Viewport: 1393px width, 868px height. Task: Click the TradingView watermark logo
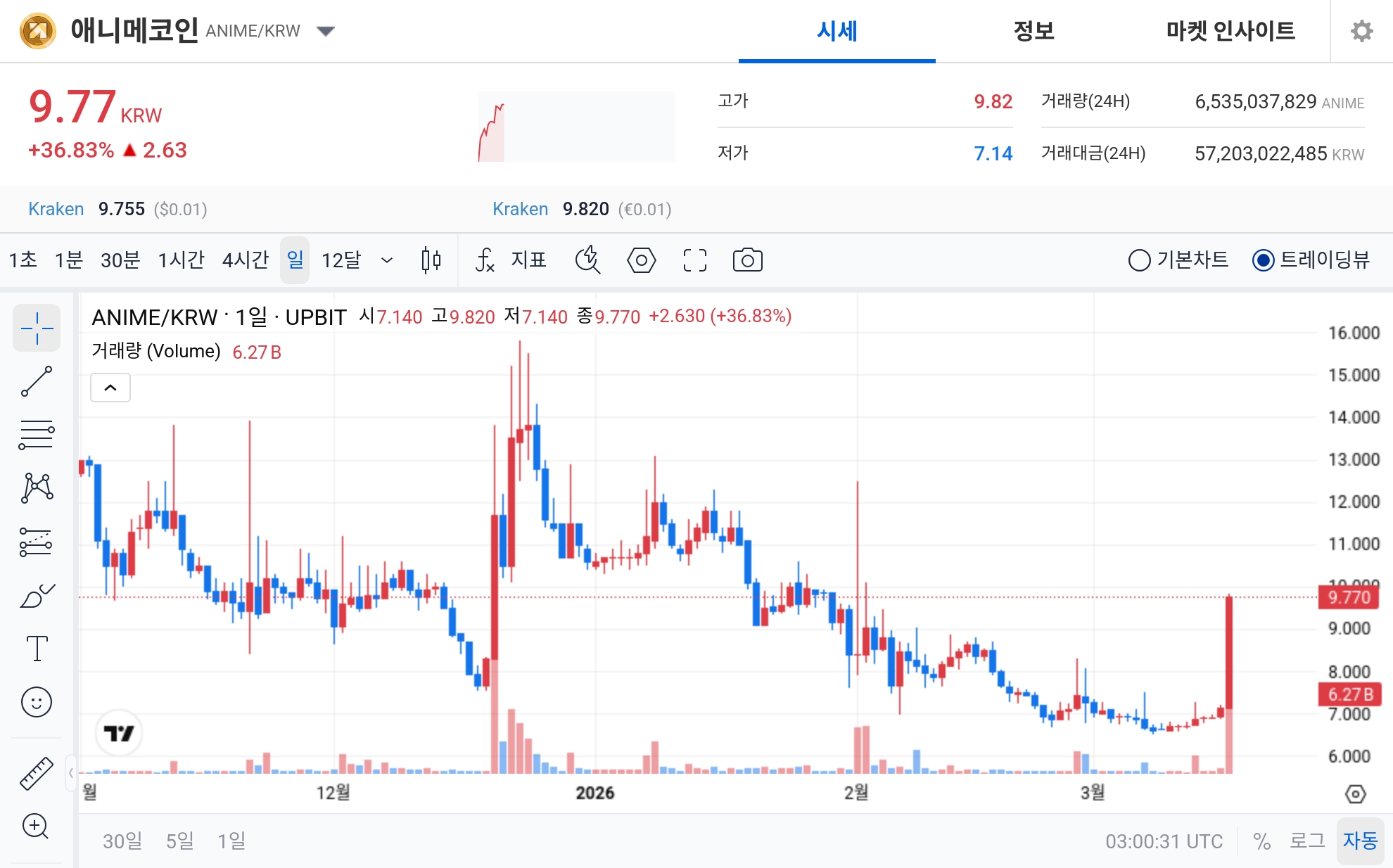pyautogui.click(x=120, y=733)
